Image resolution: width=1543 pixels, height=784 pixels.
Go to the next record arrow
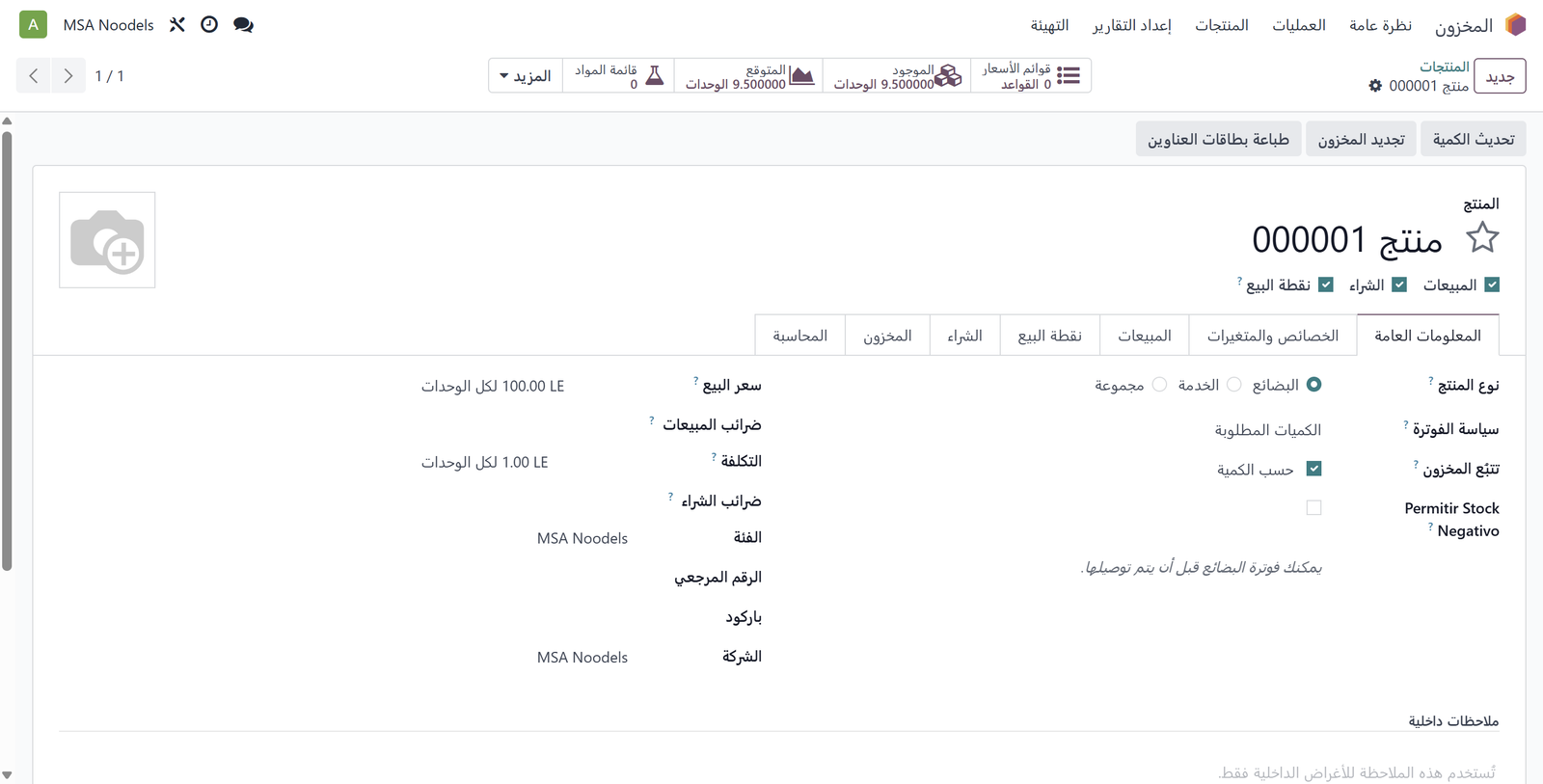tap(68, 75)
